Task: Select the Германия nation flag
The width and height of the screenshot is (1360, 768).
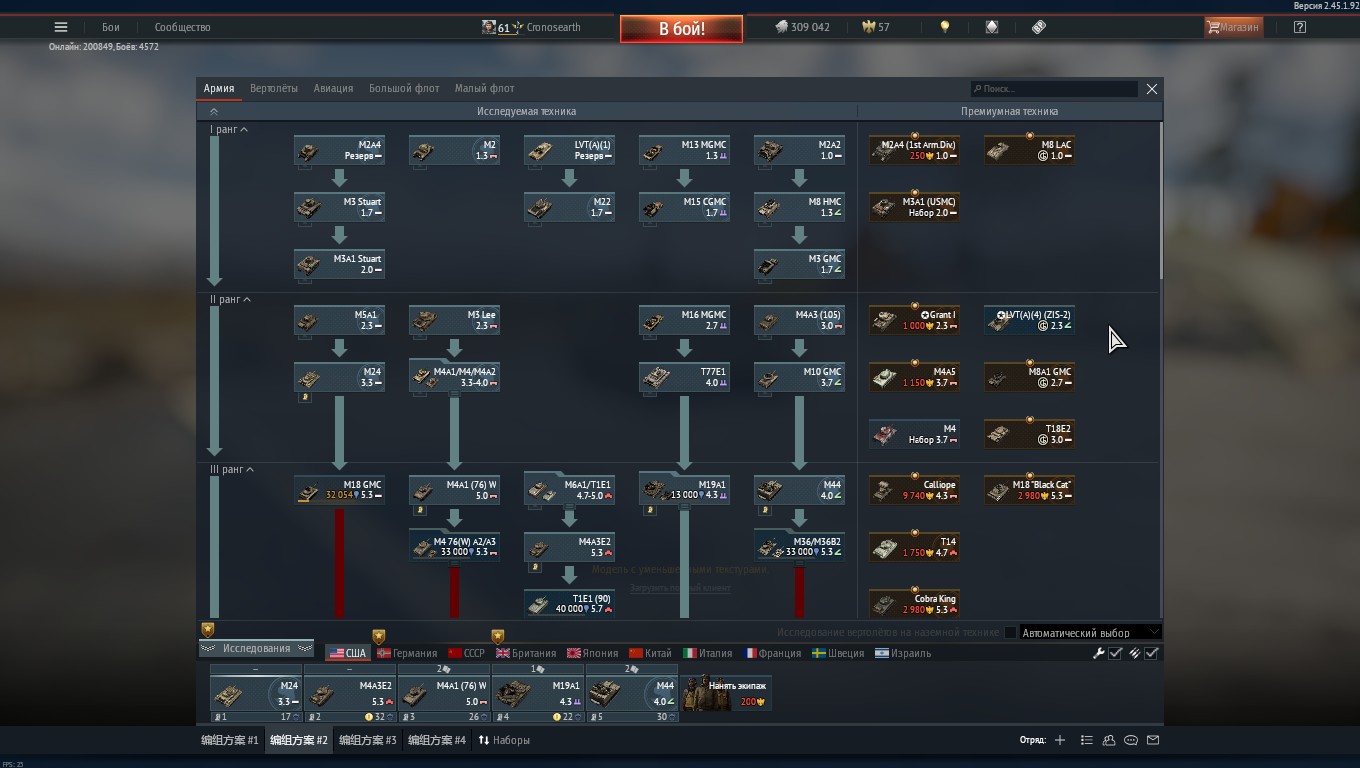Action: coord(407,653)
